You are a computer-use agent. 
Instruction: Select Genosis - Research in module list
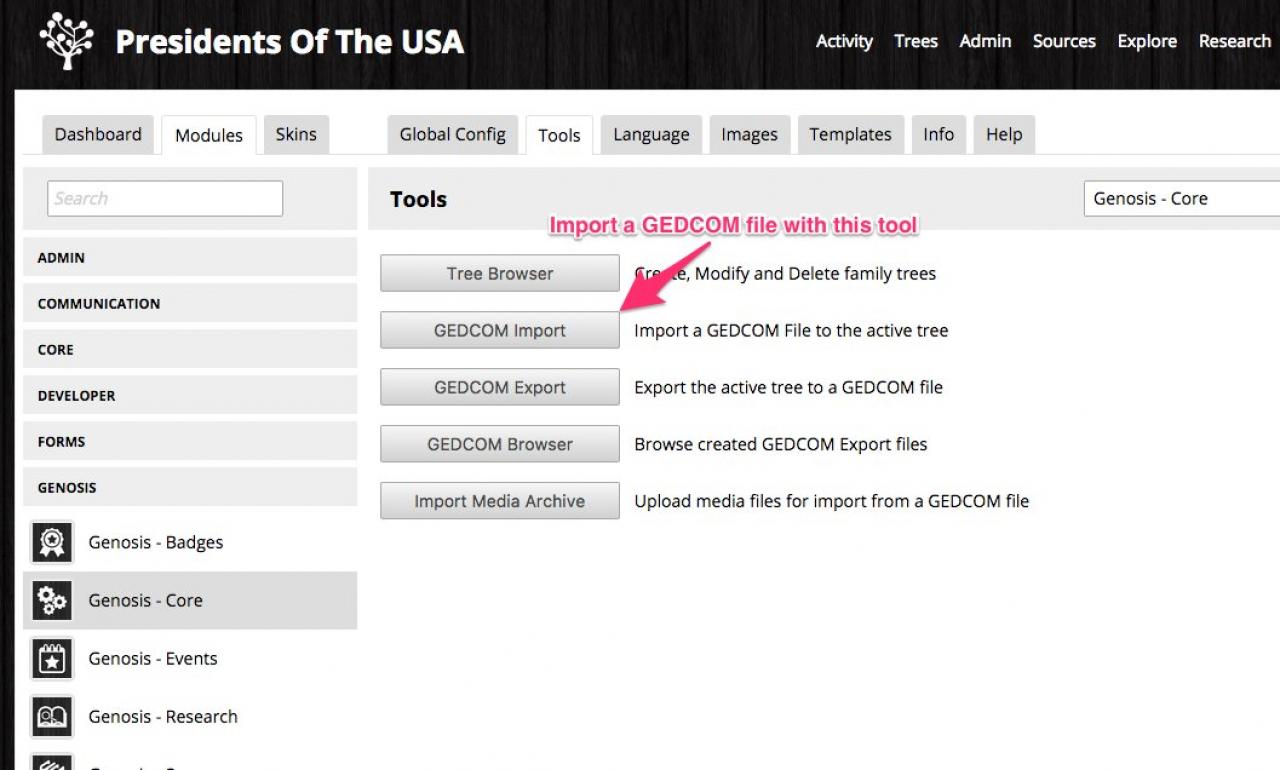pyautogui.click(x=190, y=717)
